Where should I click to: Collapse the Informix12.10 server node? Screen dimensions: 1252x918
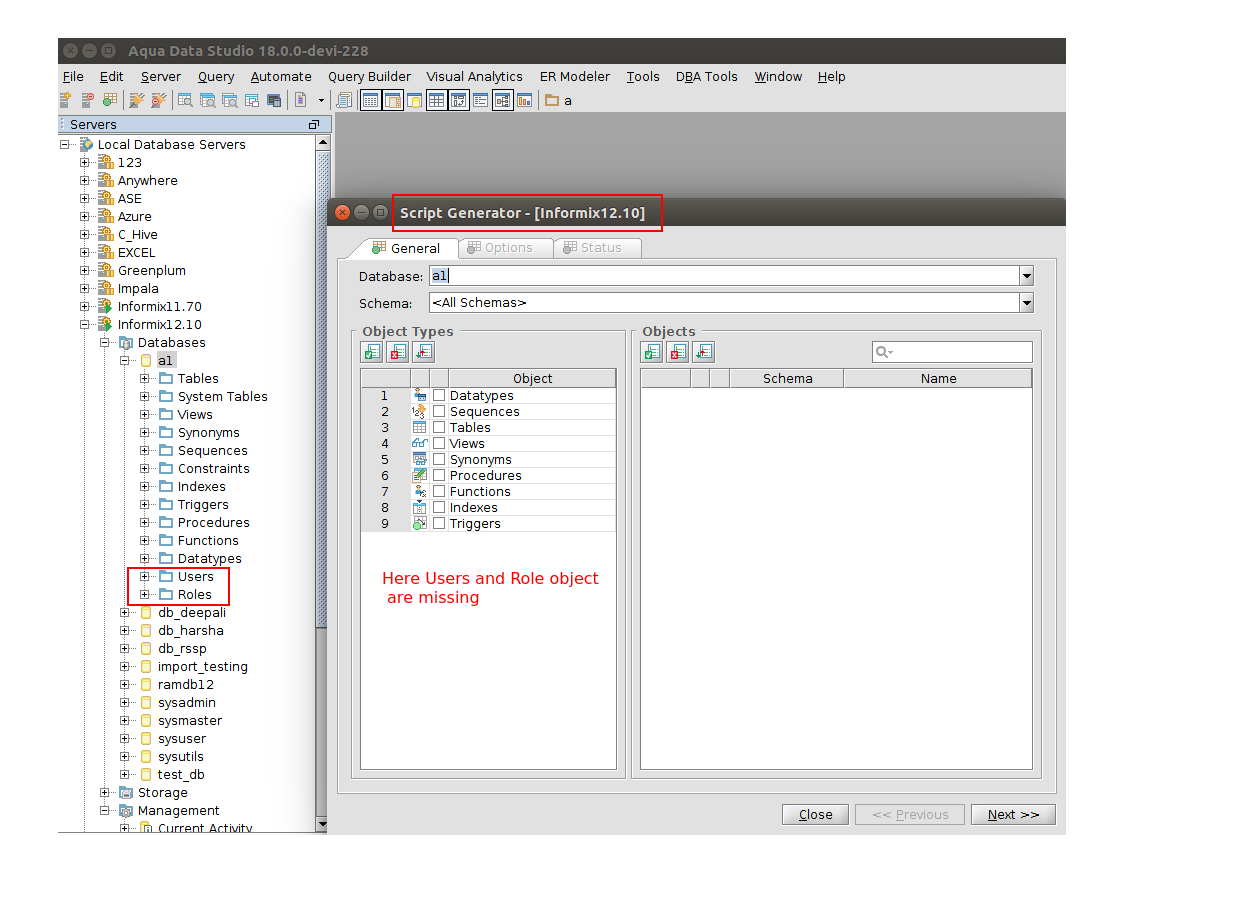tap(85, 324)
